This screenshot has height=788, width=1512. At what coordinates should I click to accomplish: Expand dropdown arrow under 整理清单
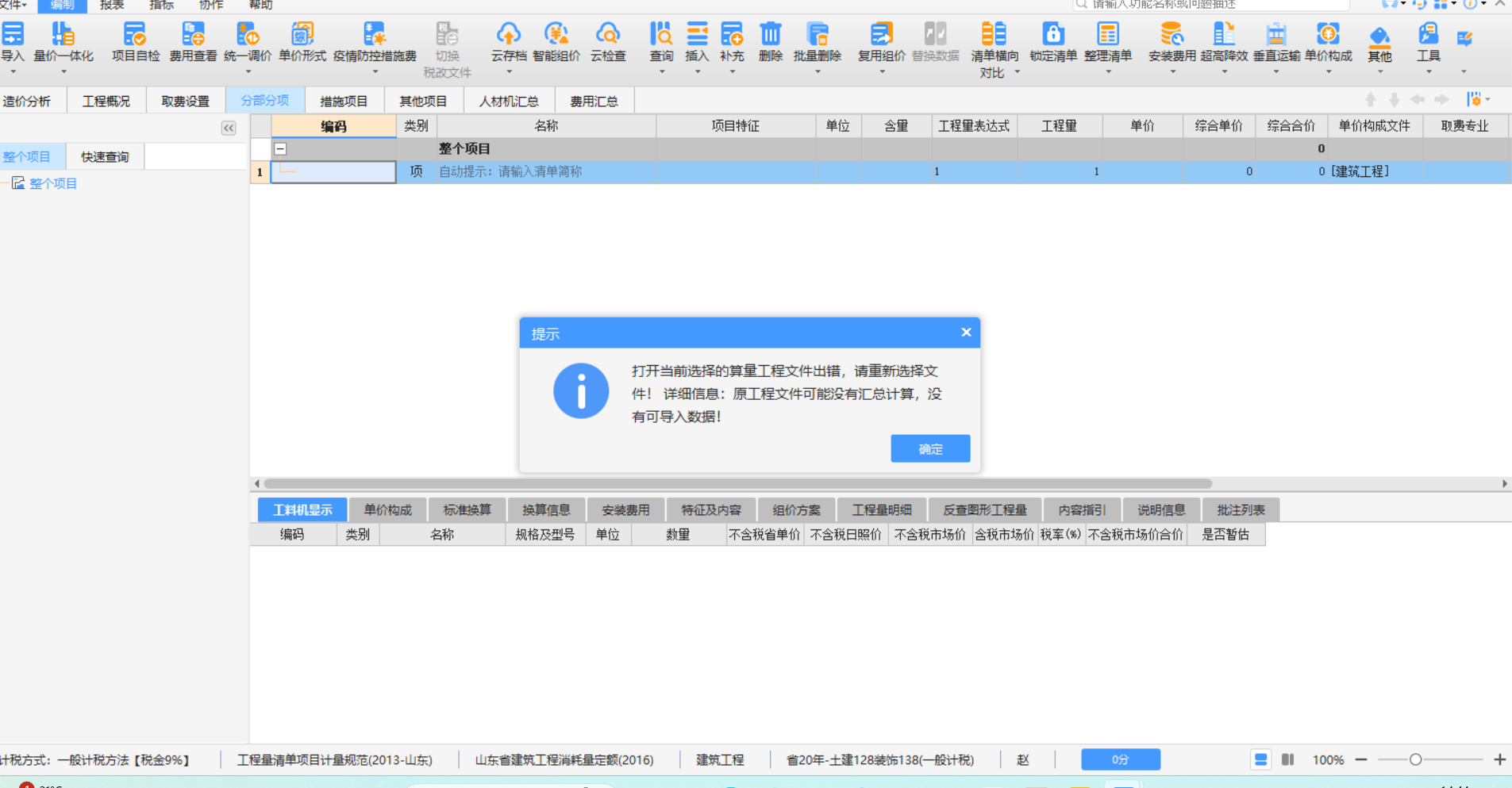point(1108,72)
